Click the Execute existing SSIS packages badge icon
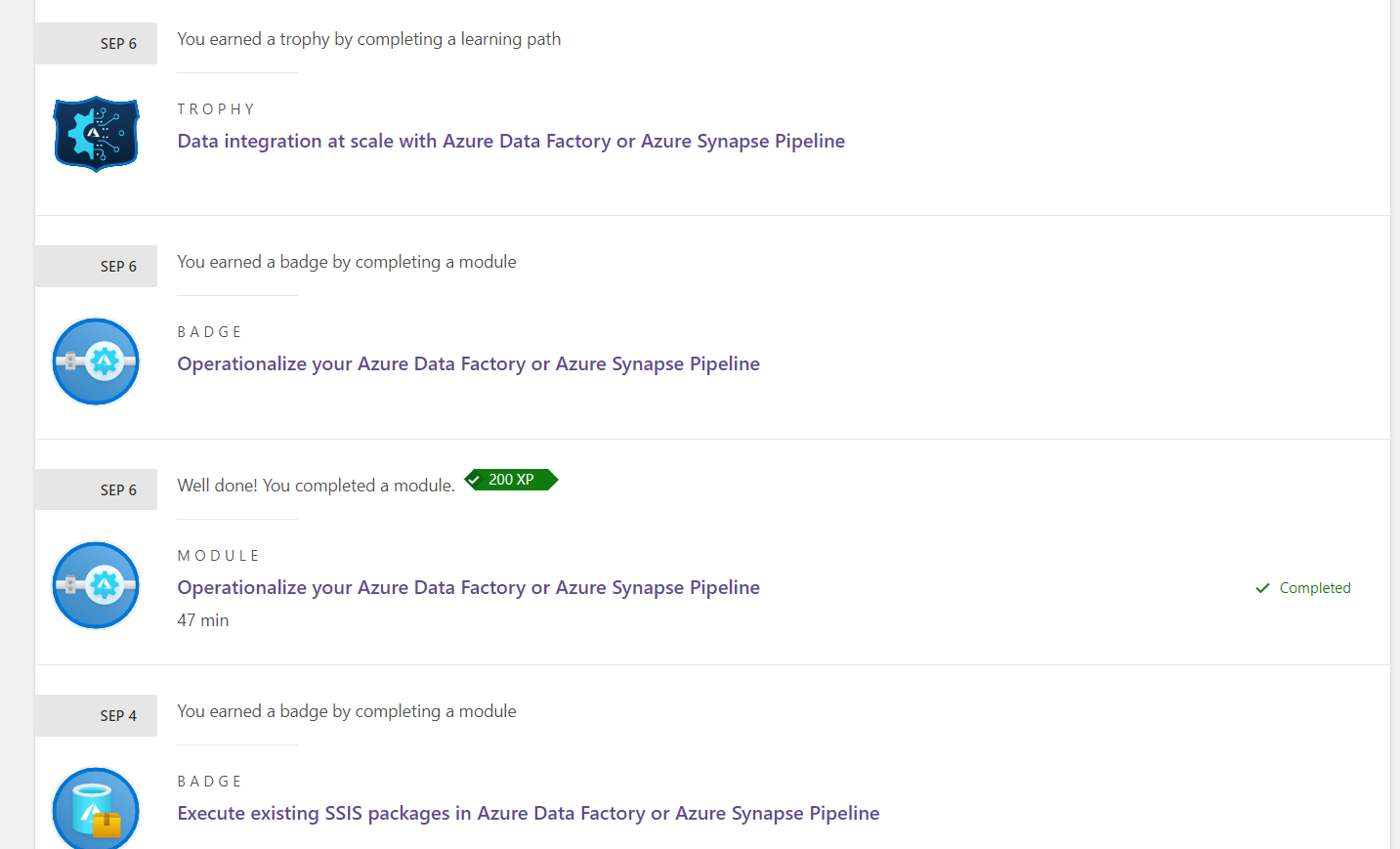This screenshot has width=1400, height=849. tap(95, 809)
